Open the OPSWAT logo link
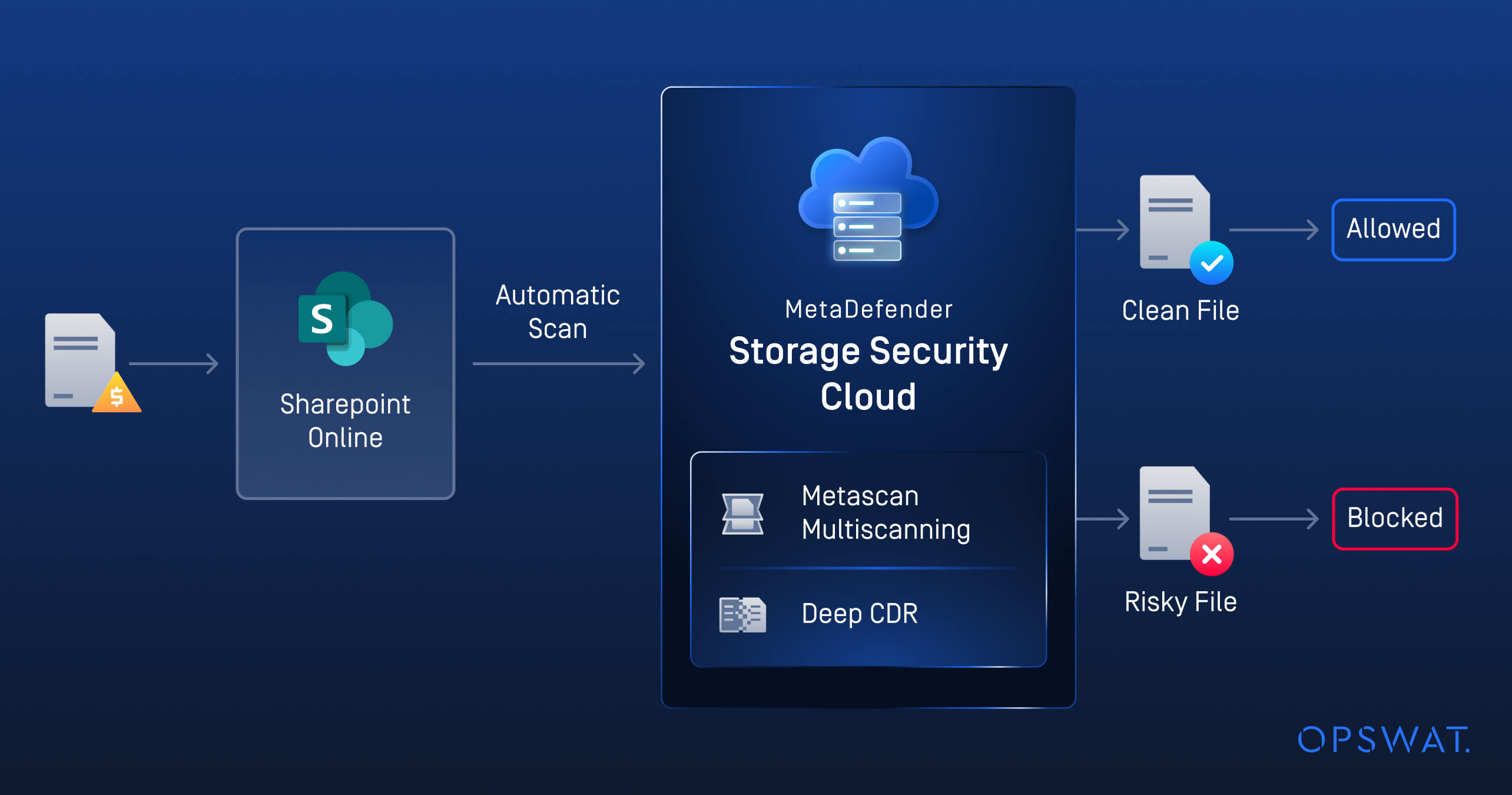This screenshot has width=1512, height=795. click(1384, 740)
